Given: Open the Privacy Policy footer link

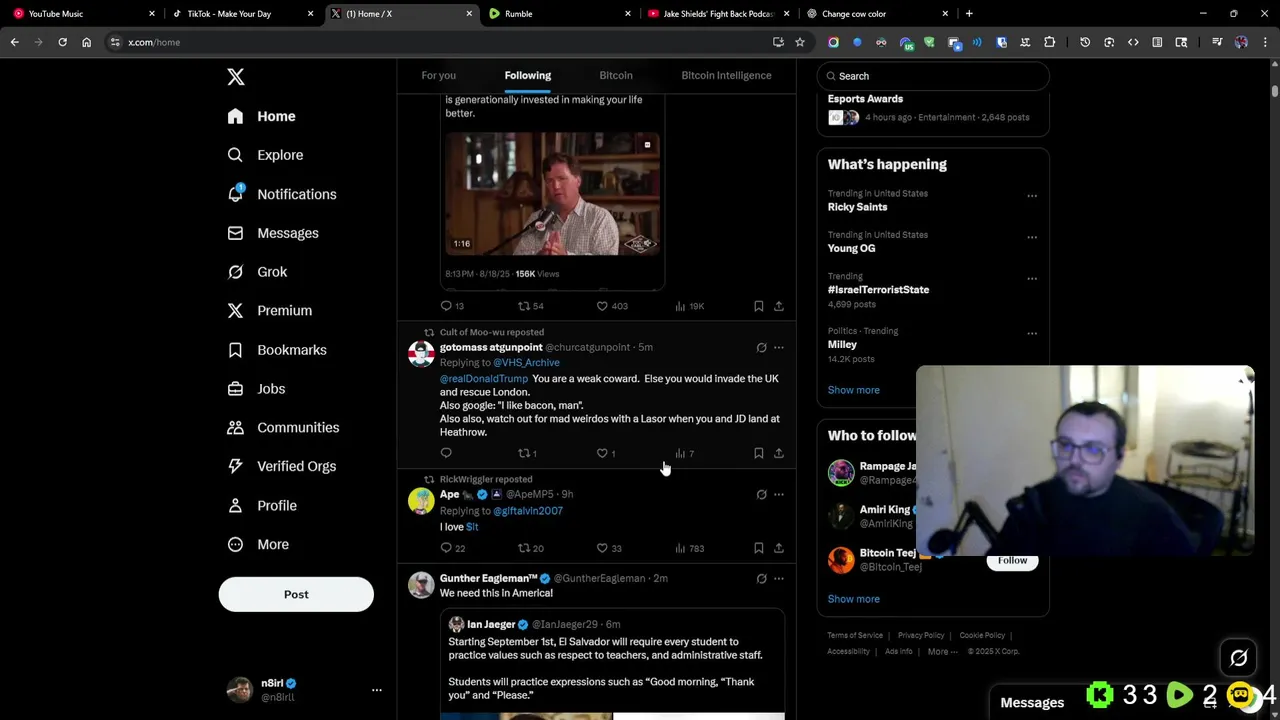Looking at the screenshot, I should [x=921, y=636].
